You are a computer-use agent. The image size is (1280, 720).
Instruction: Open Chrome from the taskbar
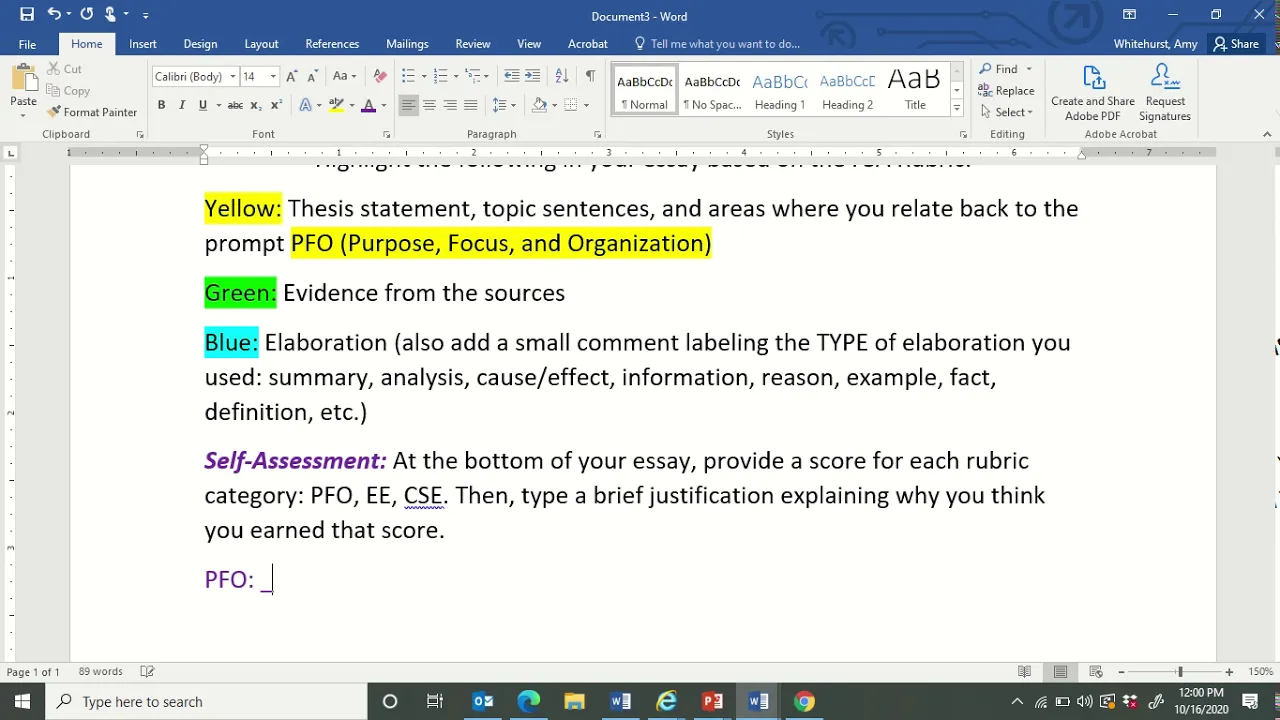[804, 701]
